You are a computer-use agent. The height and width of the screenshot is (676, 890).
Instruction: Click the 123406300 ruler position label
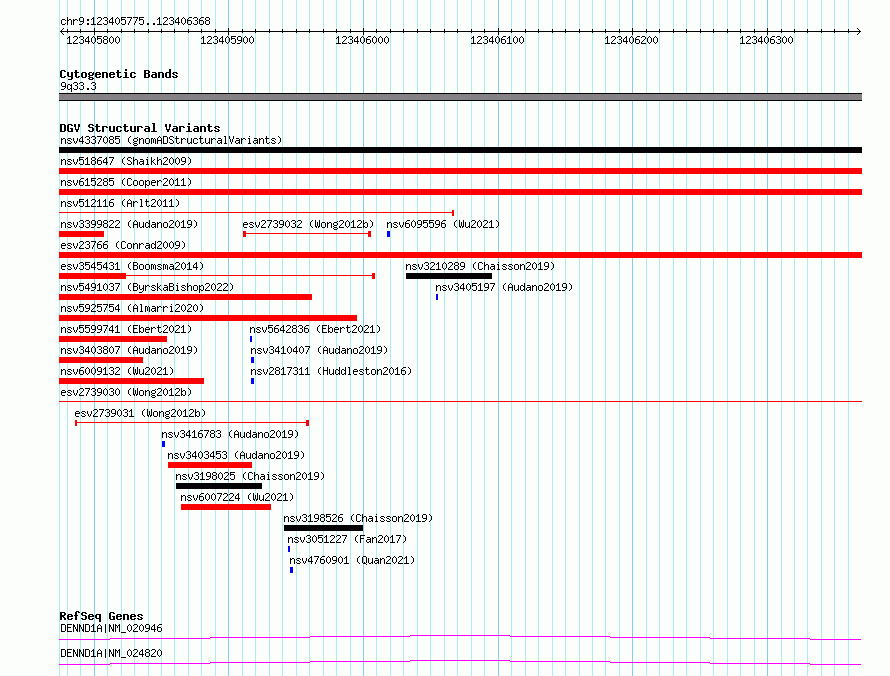pos(766,40)
